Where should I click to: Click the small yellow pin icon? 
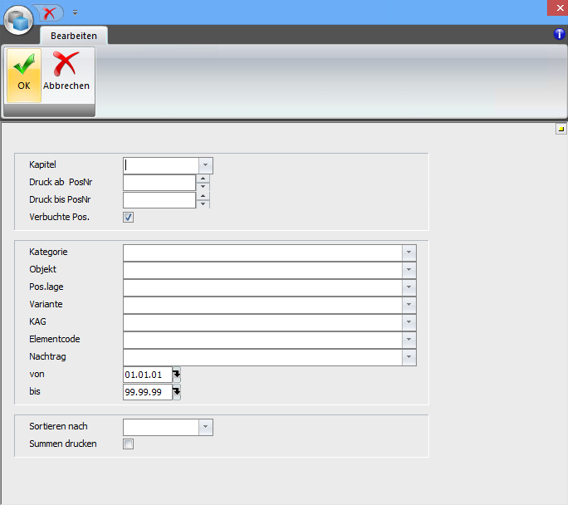pyautogui.click(x=561, y=129)
